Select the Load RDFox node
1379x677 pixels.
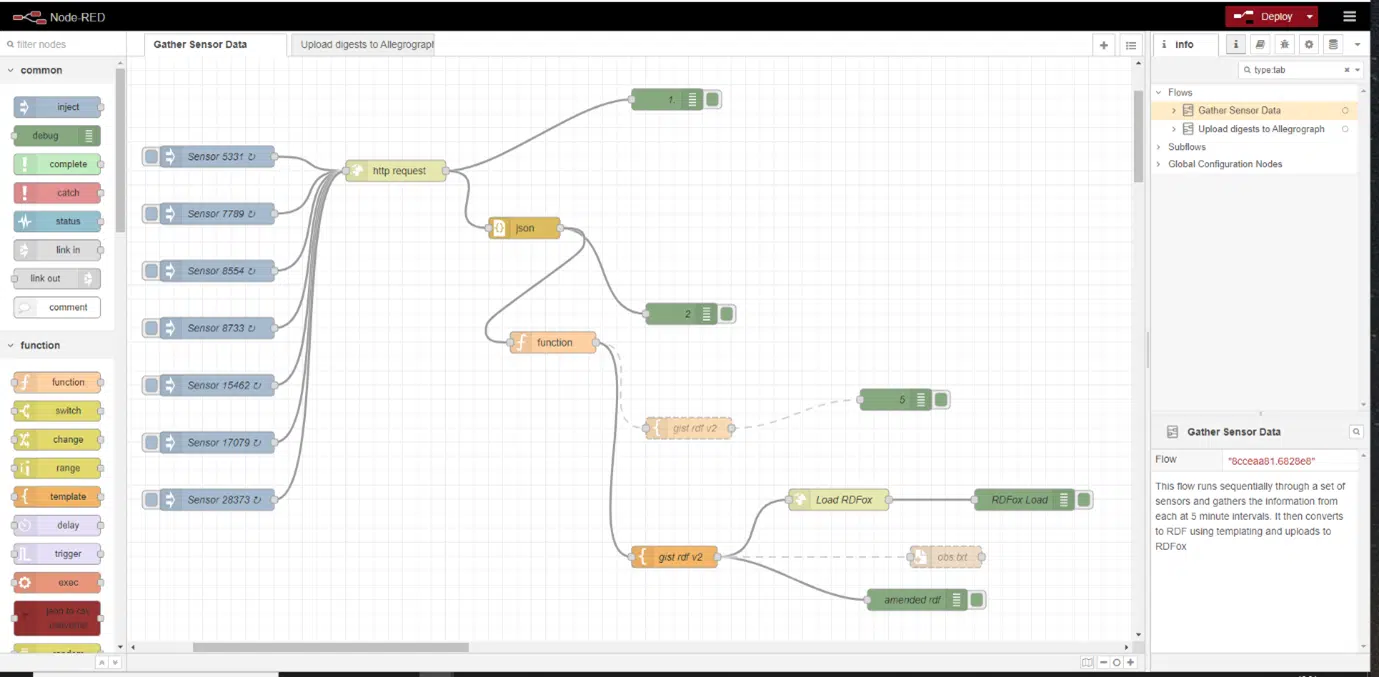tap(839, 500)
